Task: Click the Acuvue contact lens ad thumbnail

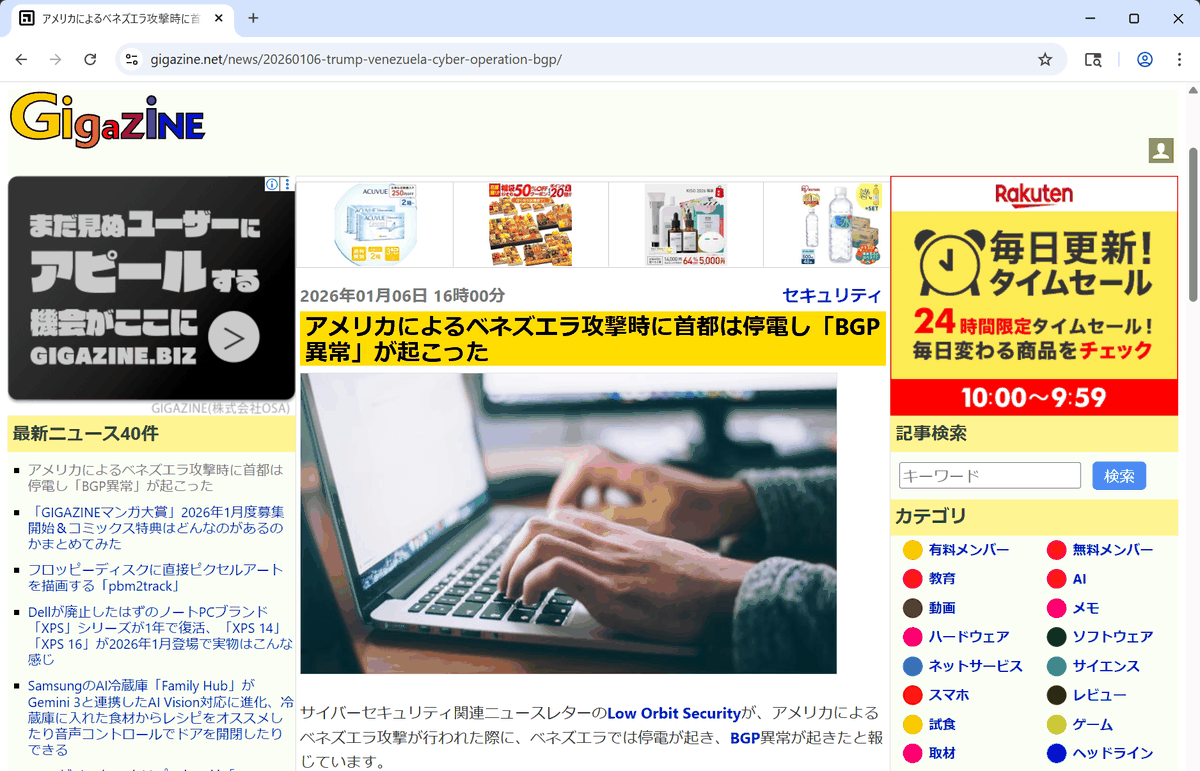Action: (x=375, y=224)
